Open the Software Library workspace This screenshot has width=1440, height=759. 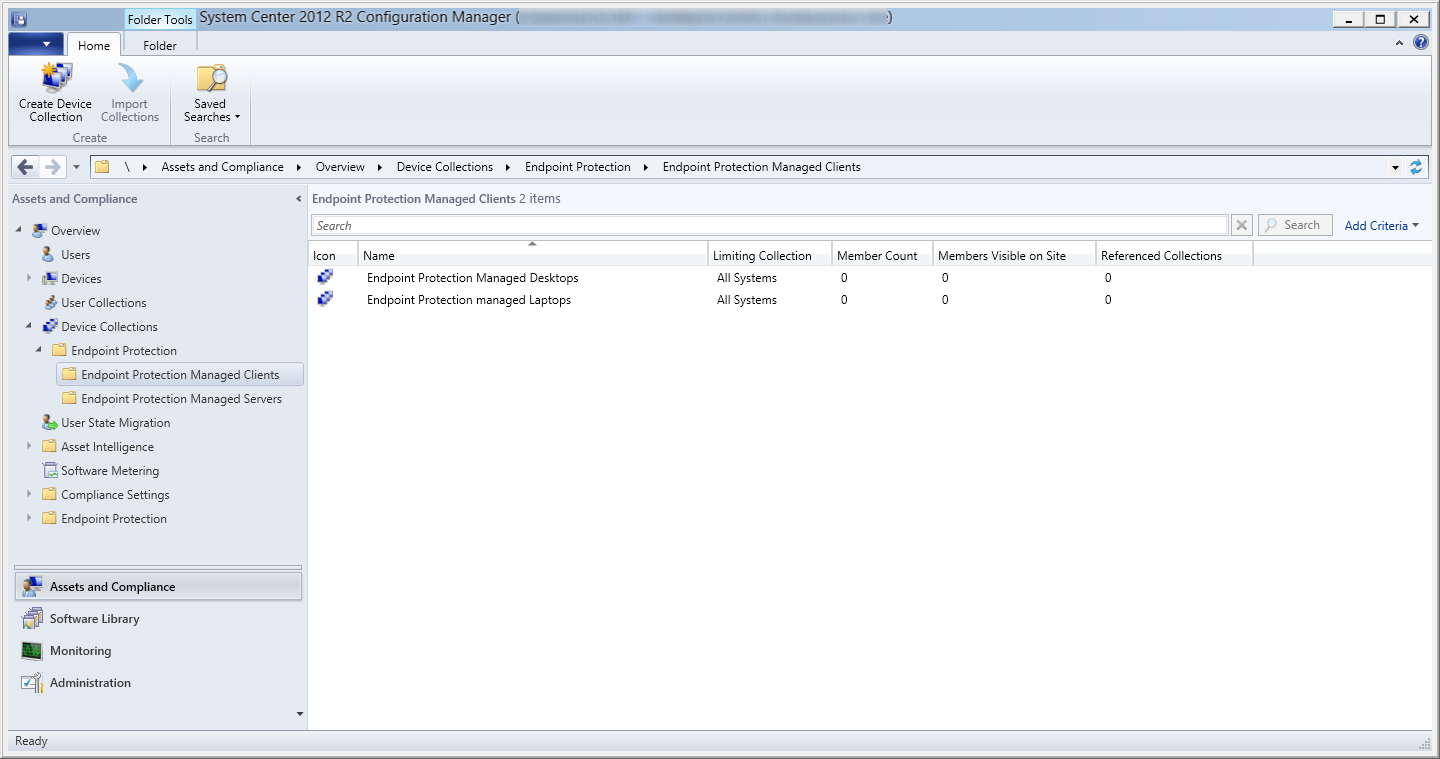(158, 619)
